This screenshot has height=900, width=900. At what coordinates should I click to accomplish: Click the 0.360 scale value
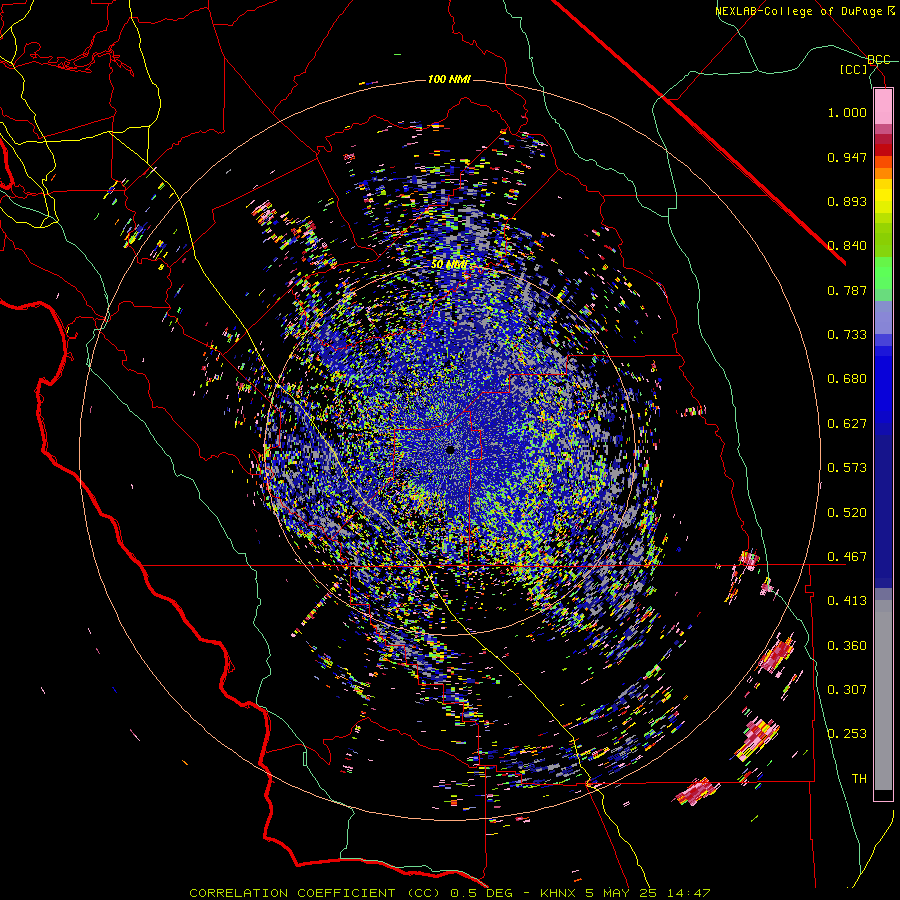[x=847, y=646]
